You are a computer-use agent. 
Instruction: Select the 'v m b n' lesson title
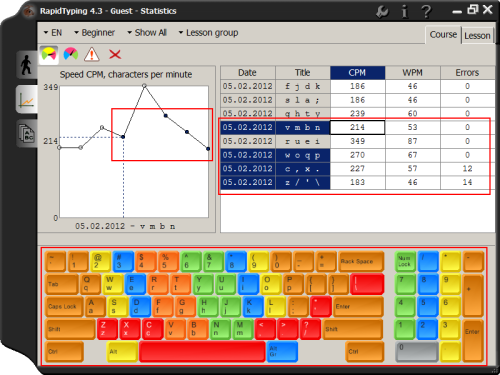(303, 127)
